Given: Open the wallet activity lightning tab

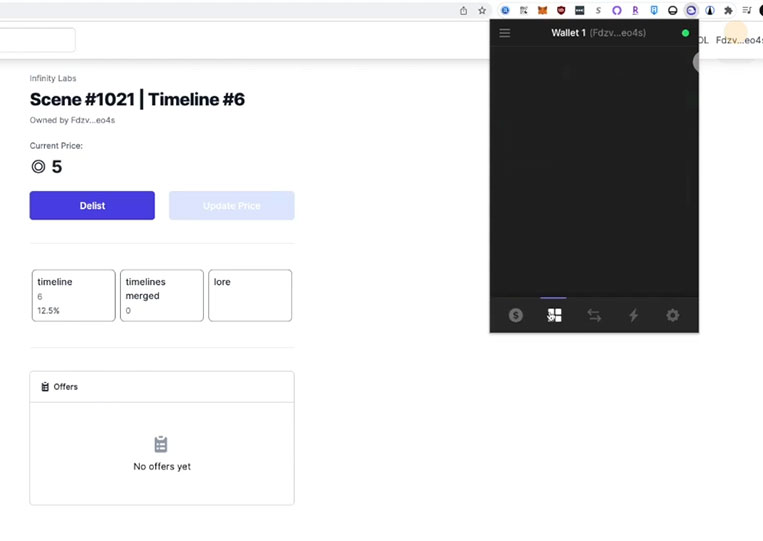Looking at the screenshot, I should coord(633,315).
